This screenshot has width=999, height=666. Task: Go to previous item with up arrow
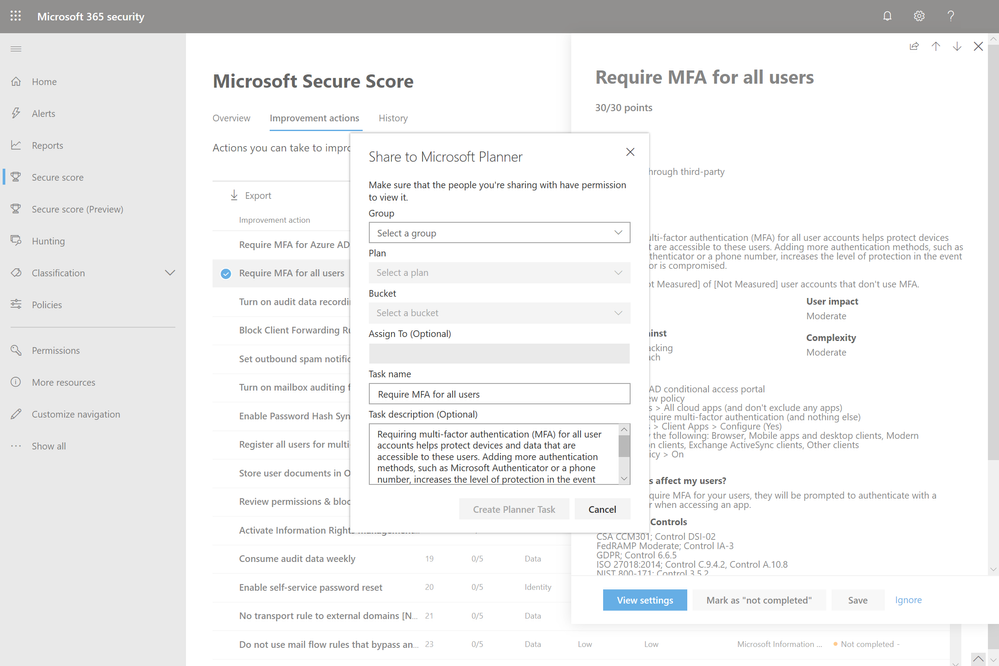(936, 47)
